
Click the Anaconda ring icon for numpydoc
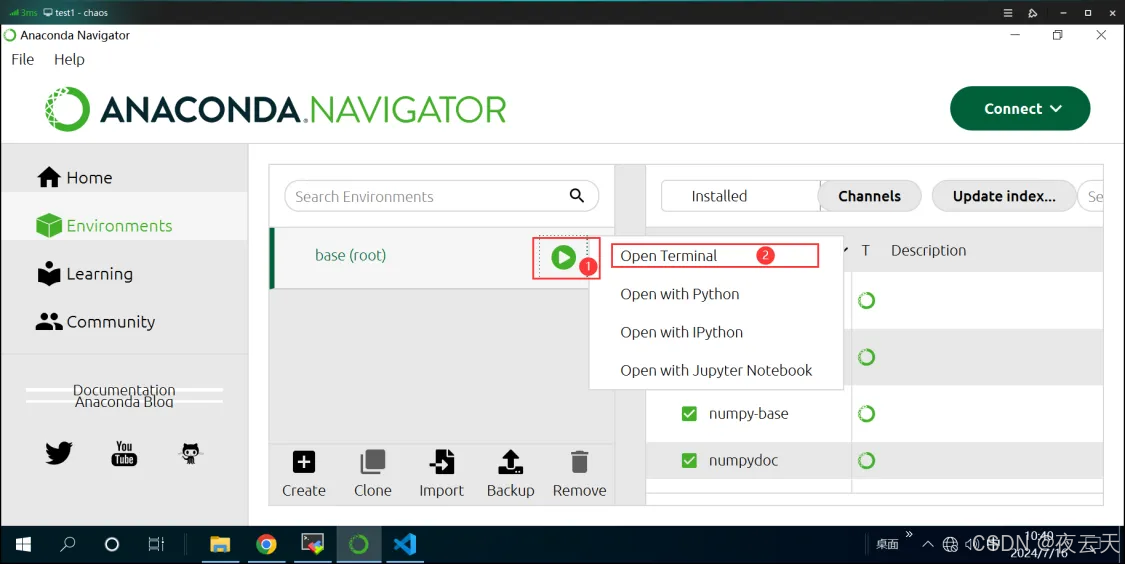click(867, 460)
